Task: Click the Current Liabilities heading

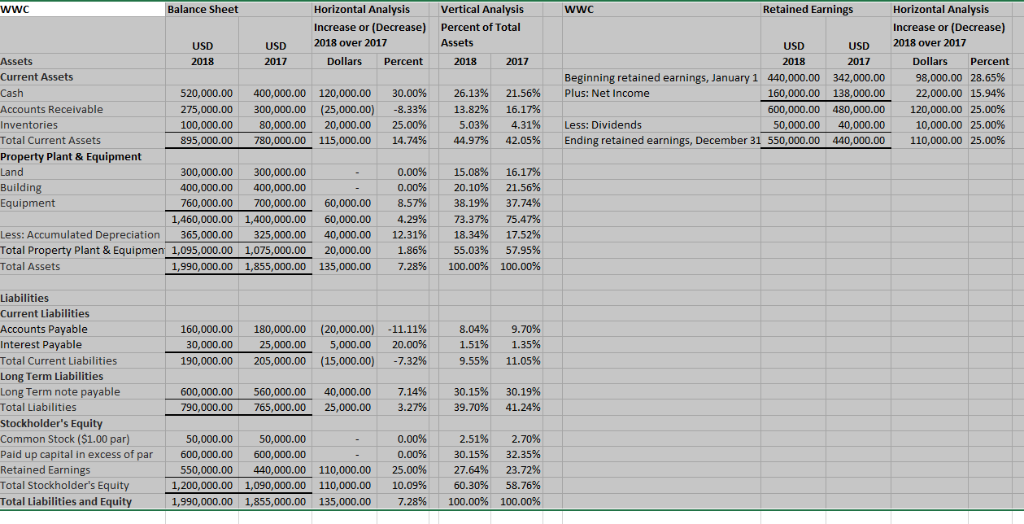Action: coord(45,314)
